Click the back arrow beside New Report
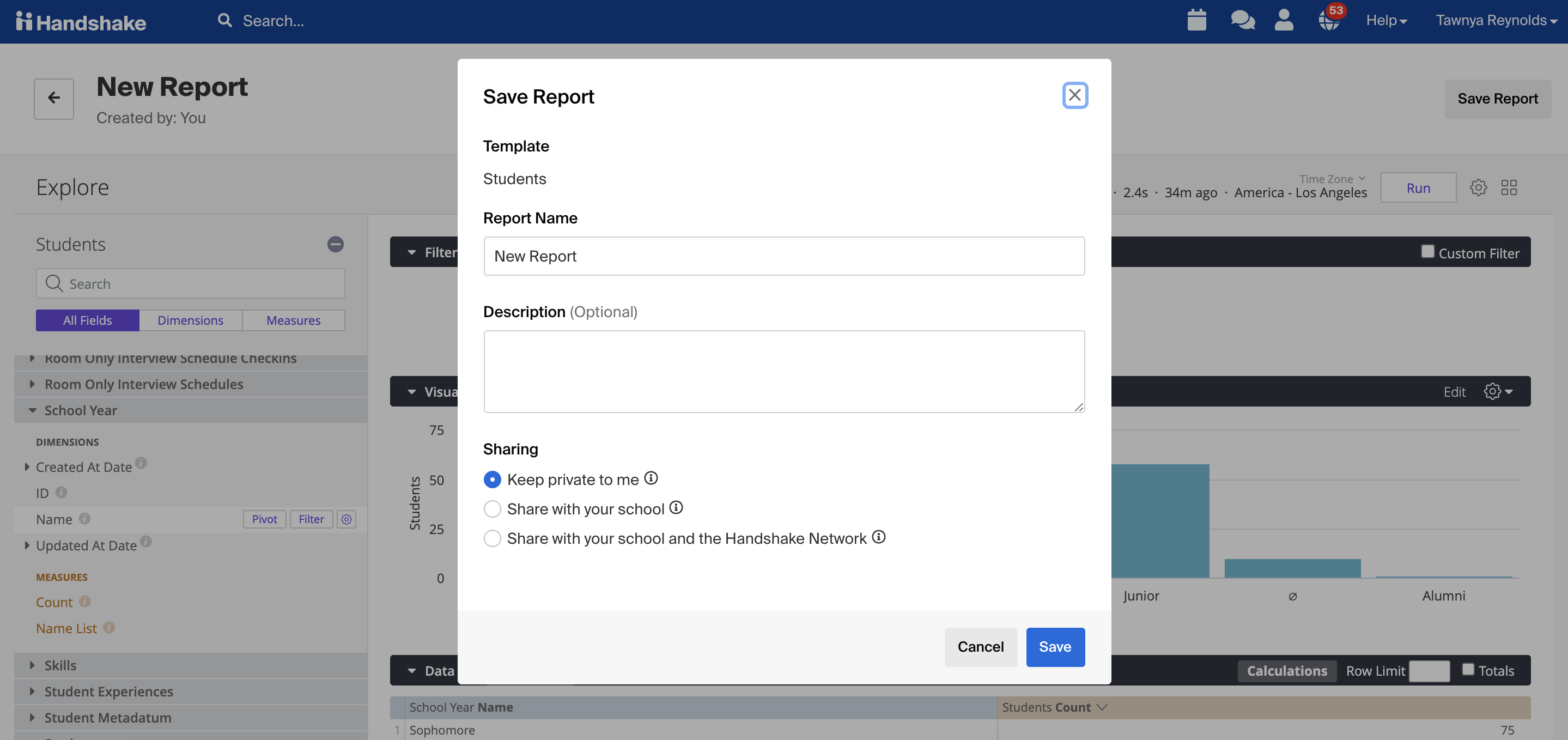Viewport: 1568px width, 740px height. 53,98
